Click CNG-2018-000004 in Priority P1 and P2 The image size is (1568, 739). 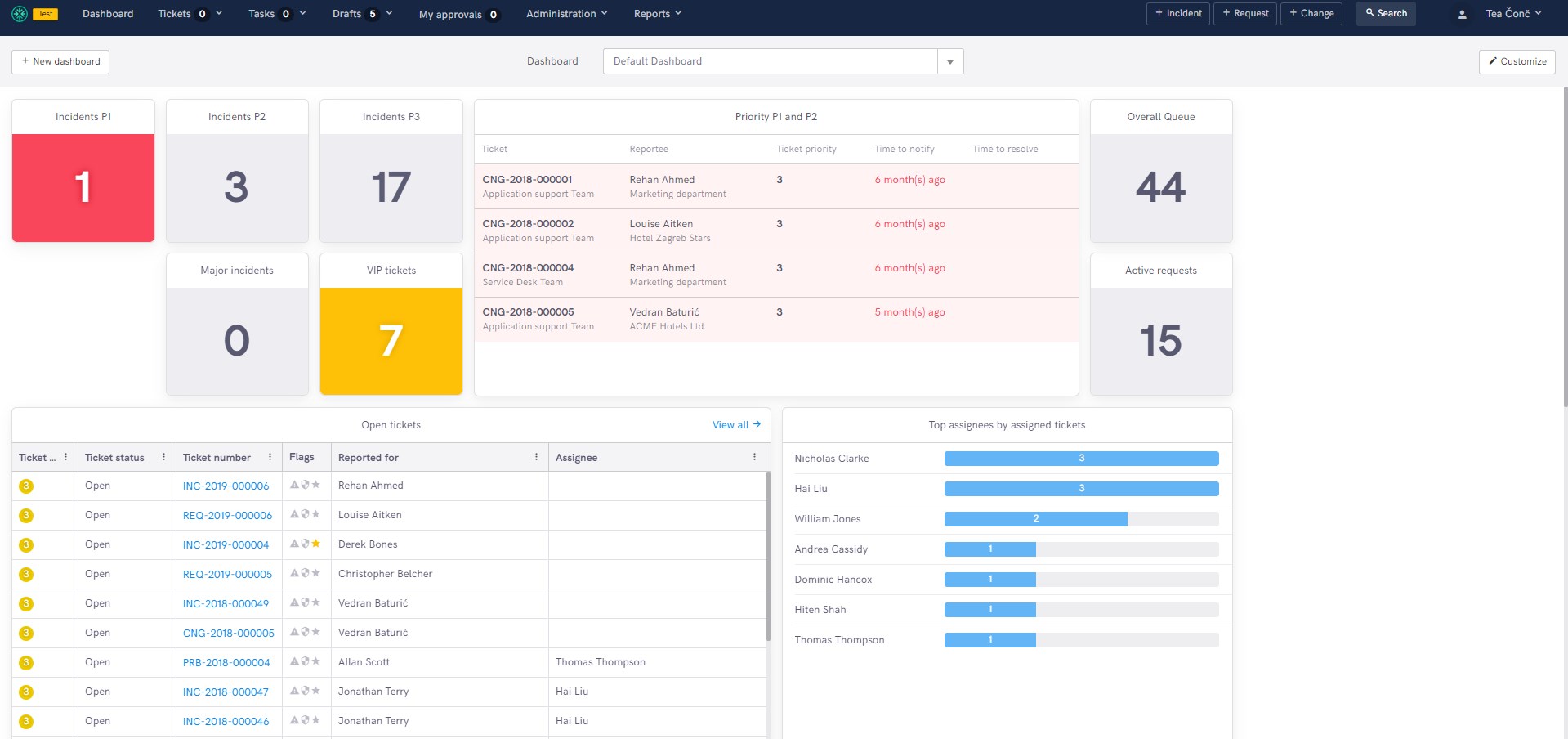pyautogui.click(x=528, y=268)
